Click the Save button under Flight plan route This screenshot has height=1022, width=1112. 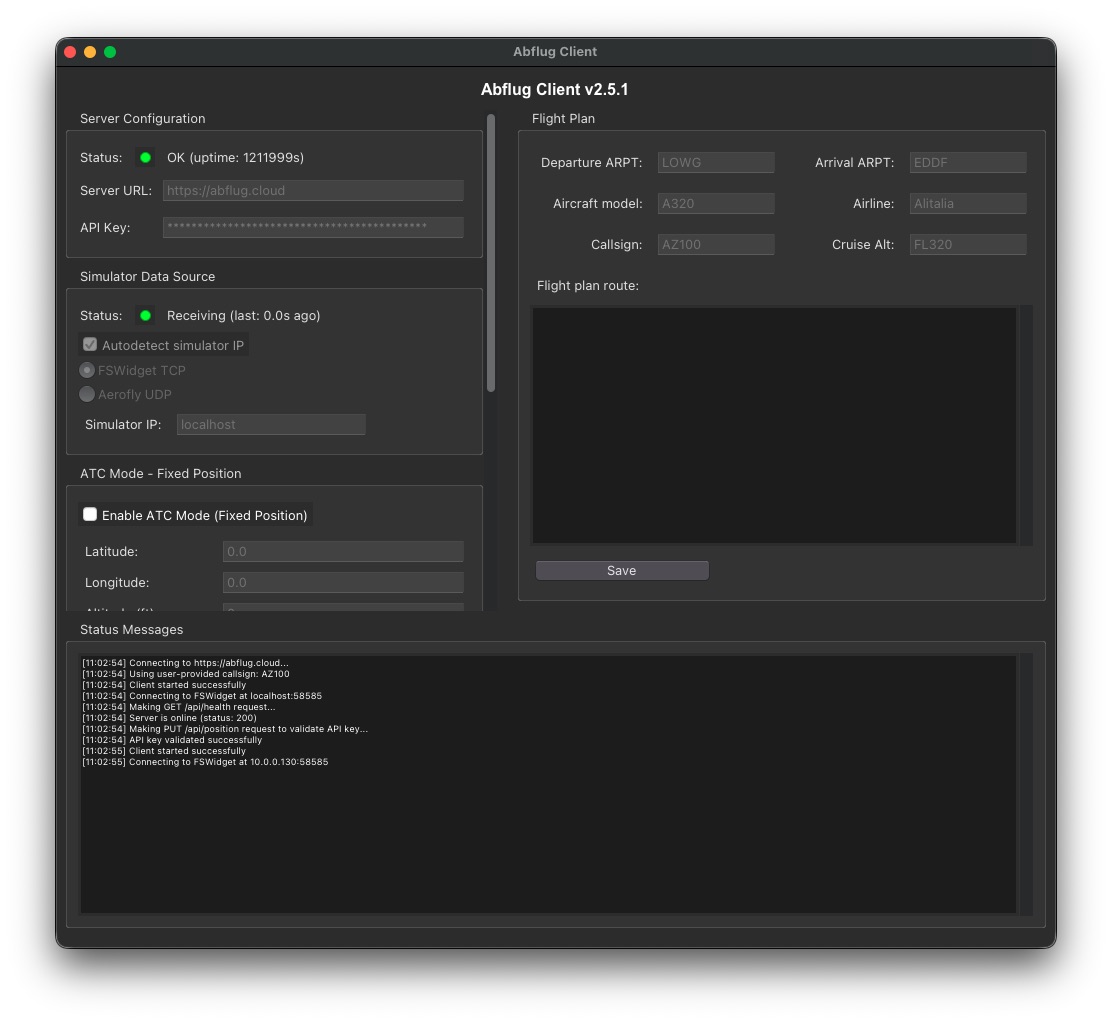(x=621, y=570)
